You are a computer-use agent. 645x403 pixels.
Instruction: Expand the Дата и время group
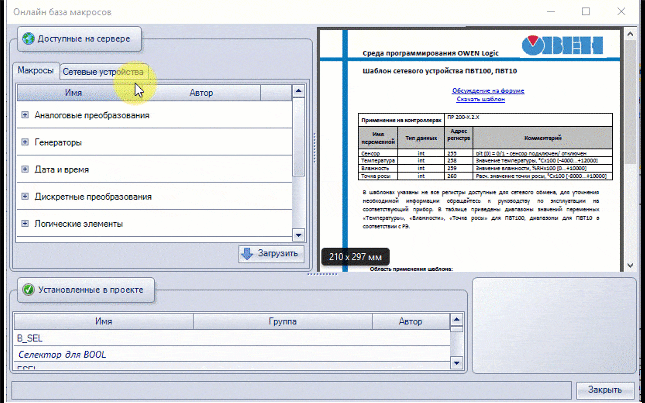click(25, 170)
